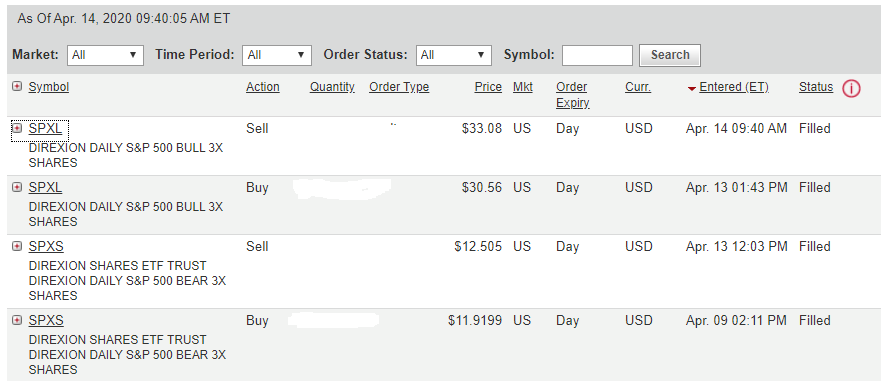Expand the SPXS Sell order row
881x381 pixels.
(17, 246)
